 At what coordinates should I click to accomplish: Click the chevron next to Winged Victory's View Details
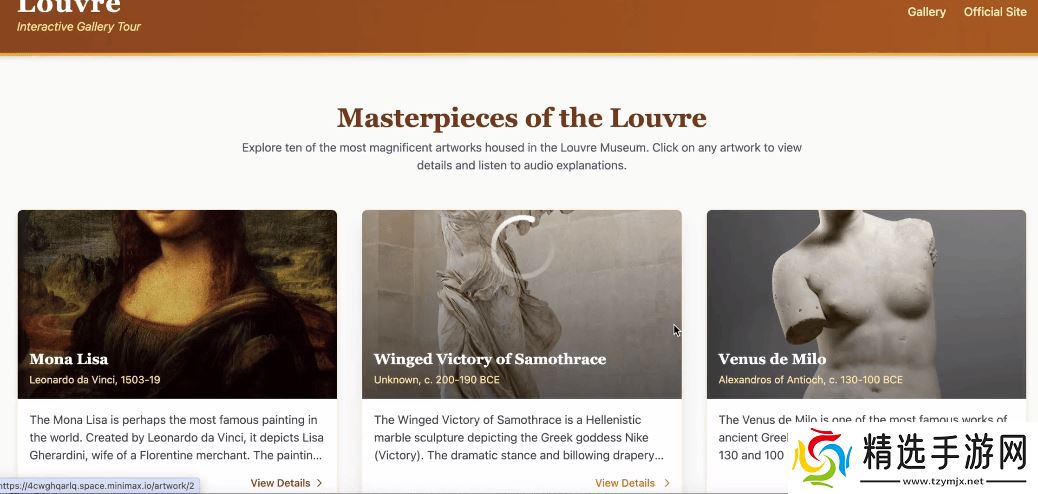667,483
